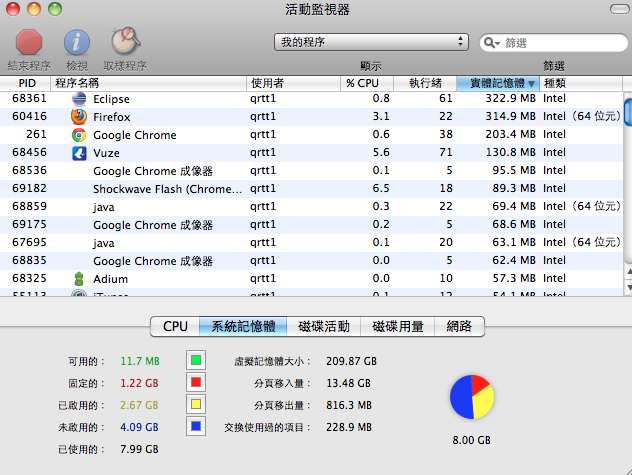Image resolution: width=632 pixels, height=475 pixels.
Task: Click the 虛擬記憶體大小 label
Action: 273,361
